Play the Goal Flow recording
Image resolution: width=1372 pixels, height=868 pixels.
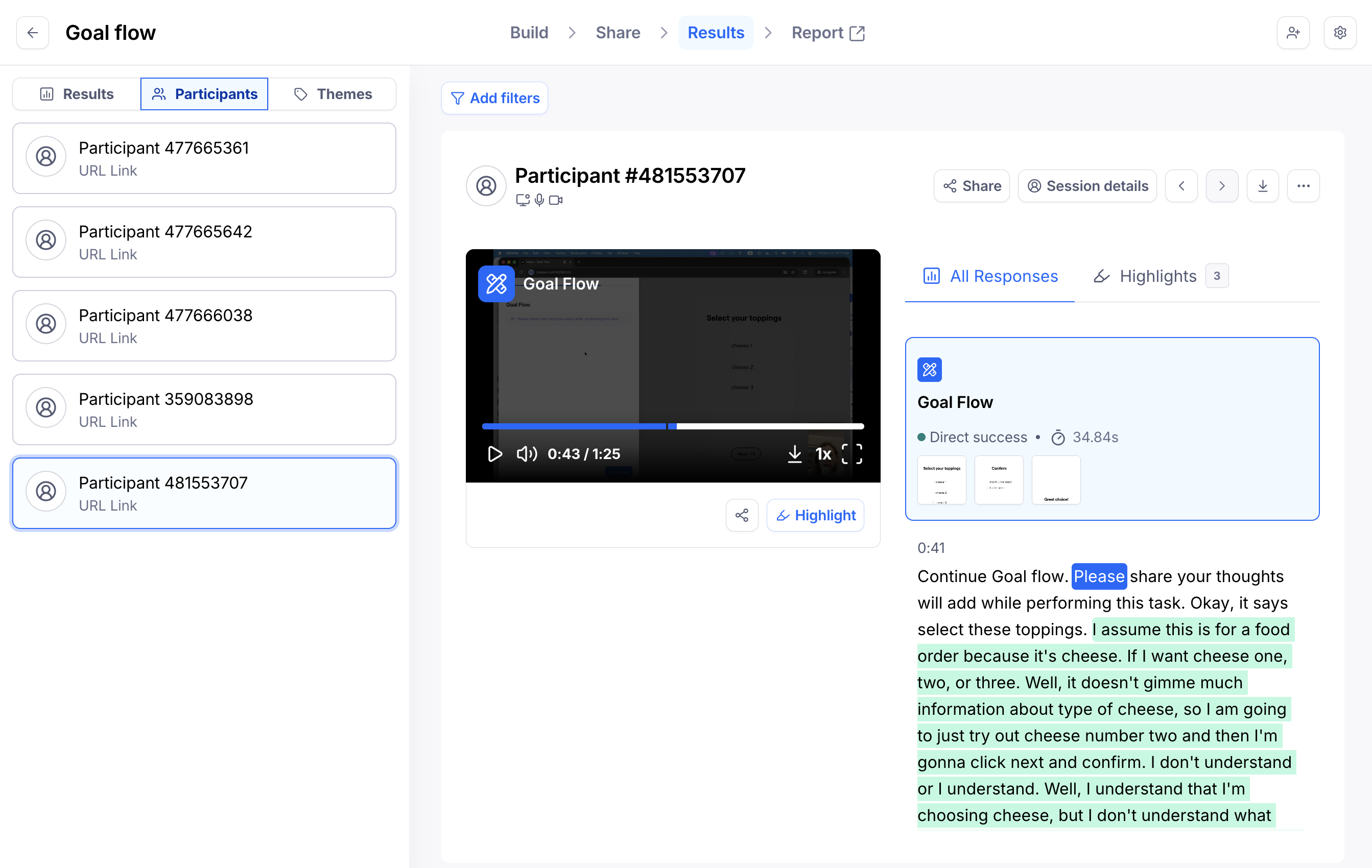[494, 454]
